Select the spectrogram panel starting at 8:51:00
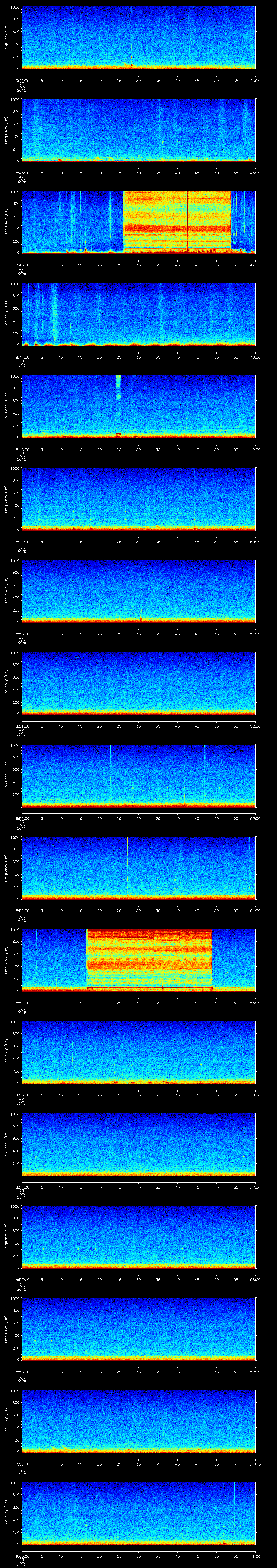Screen dimensions: 277x1568 [138, 683]
